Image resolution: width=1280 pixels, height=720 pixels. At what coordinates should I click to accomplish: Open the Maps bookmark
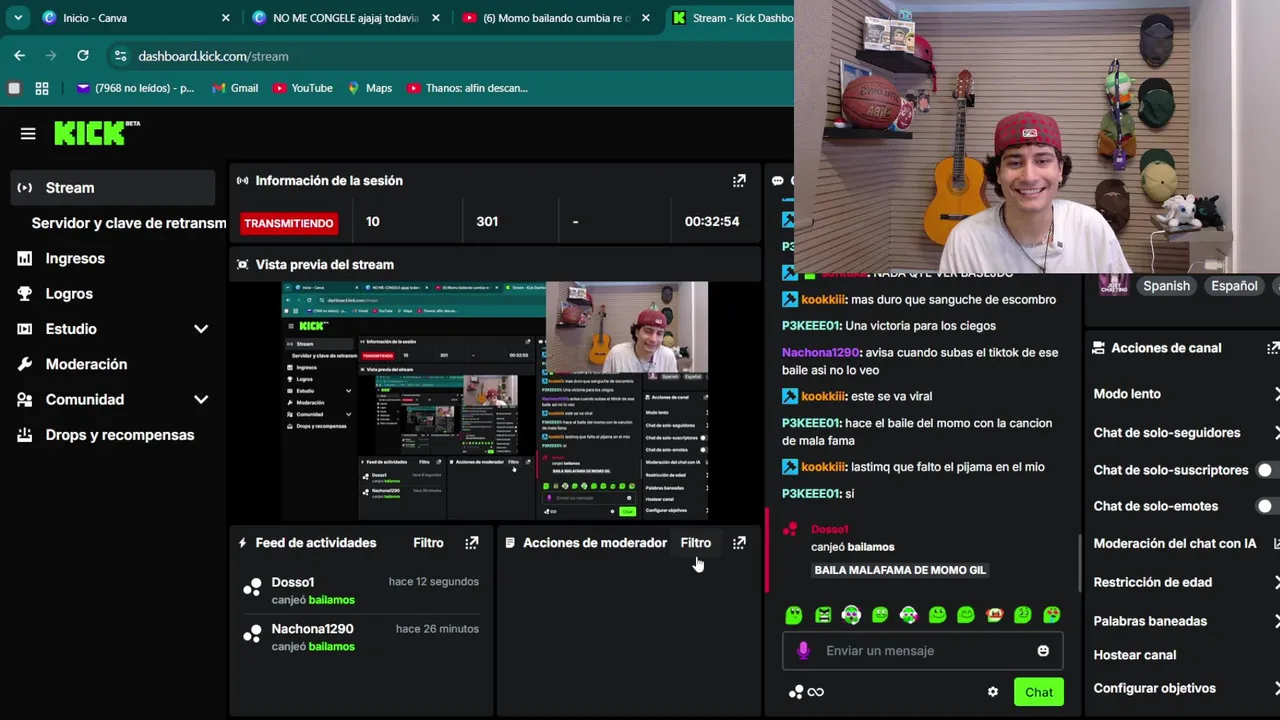pos(369,88)
